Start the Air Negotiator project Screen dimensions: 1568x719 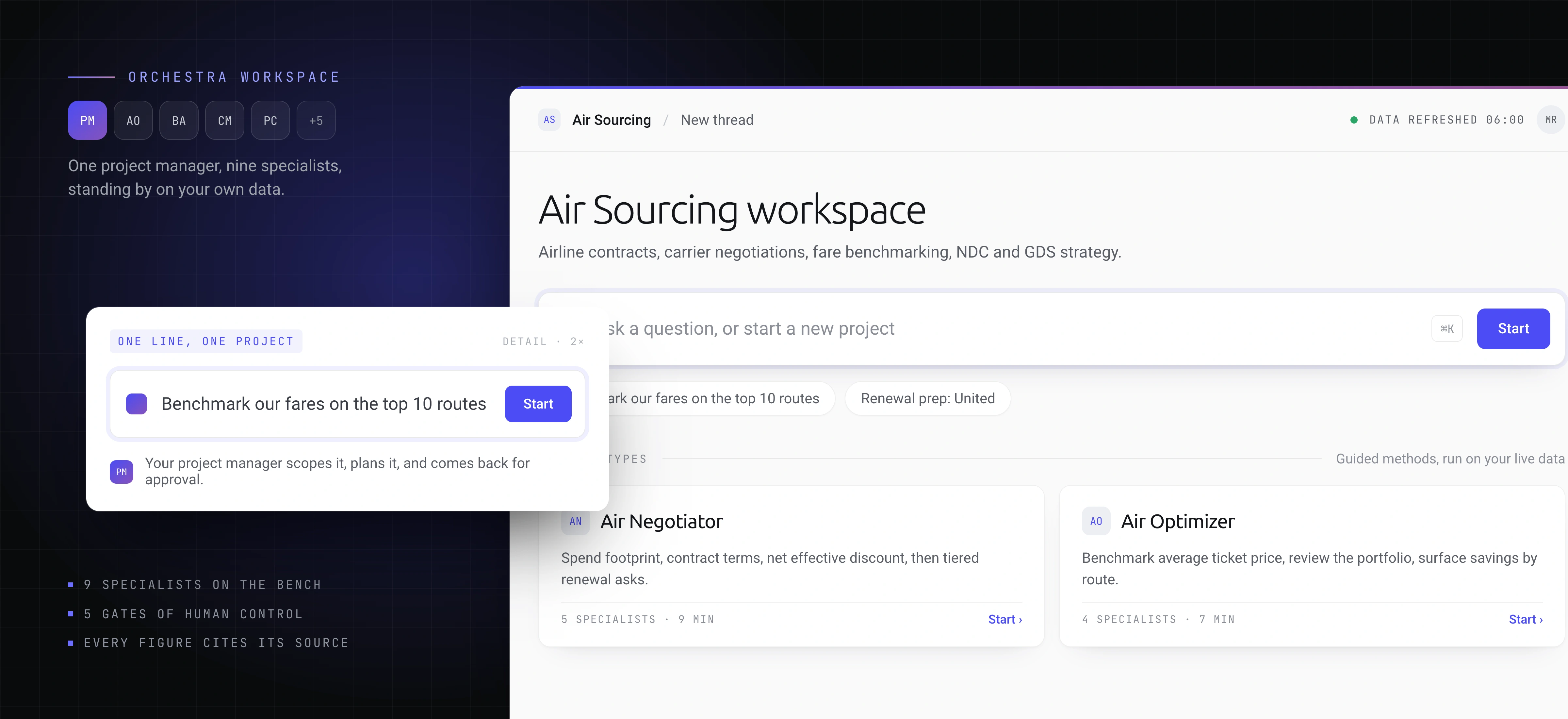(x=1004, y=619)
